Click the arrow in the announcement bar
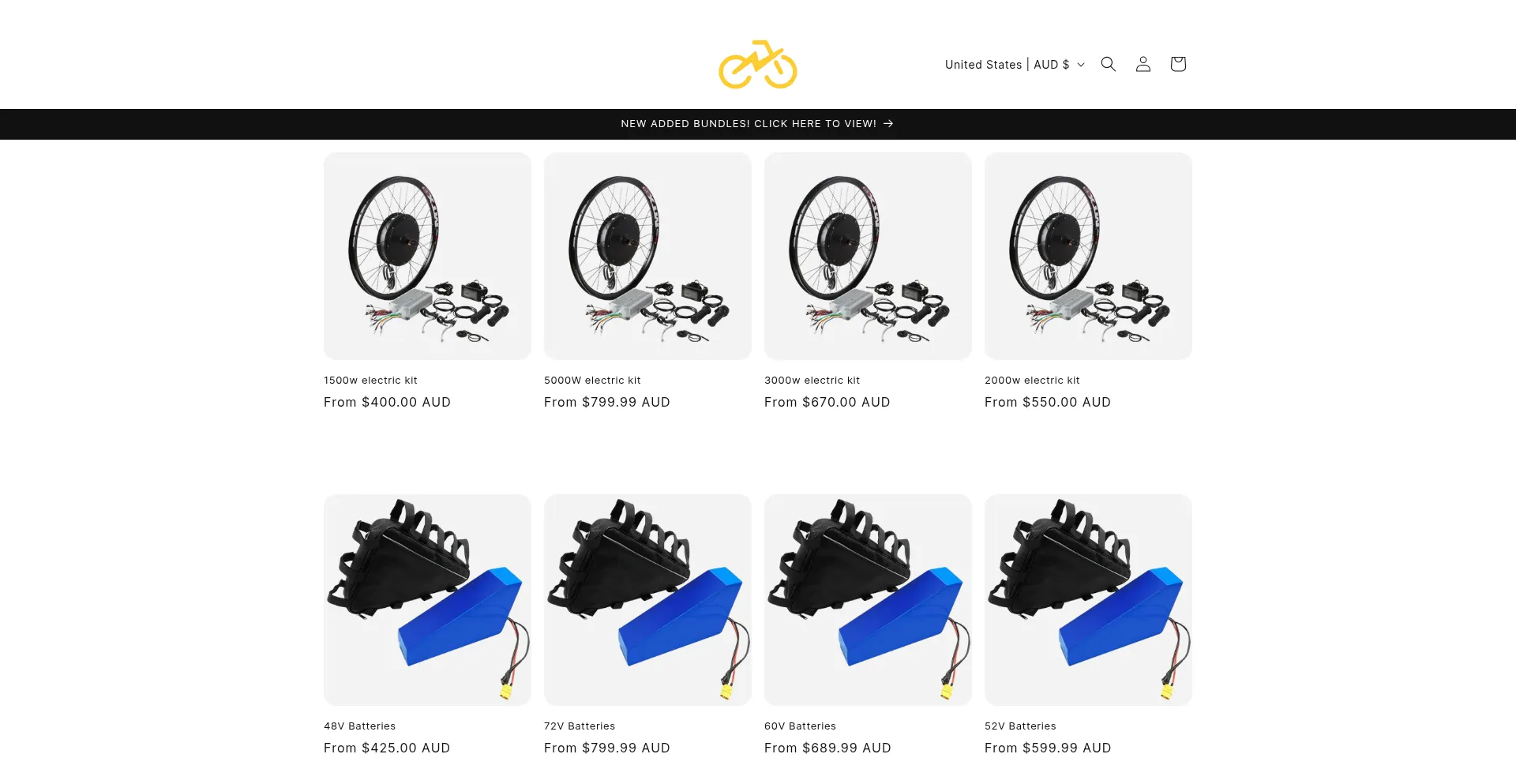Screen dimensions: 1516x784 pyautogui.click(x=888, y=123)
